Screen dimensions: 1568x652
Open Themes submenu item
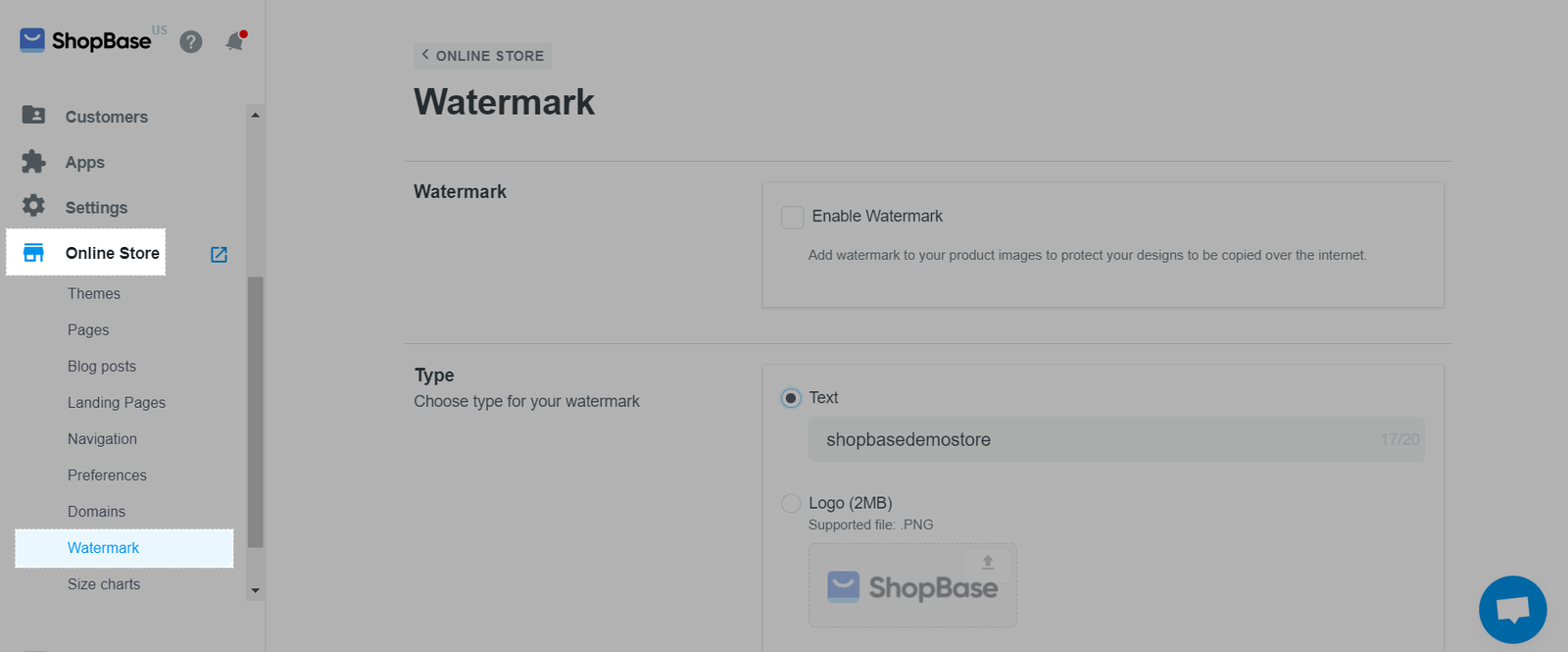(94, 293)
